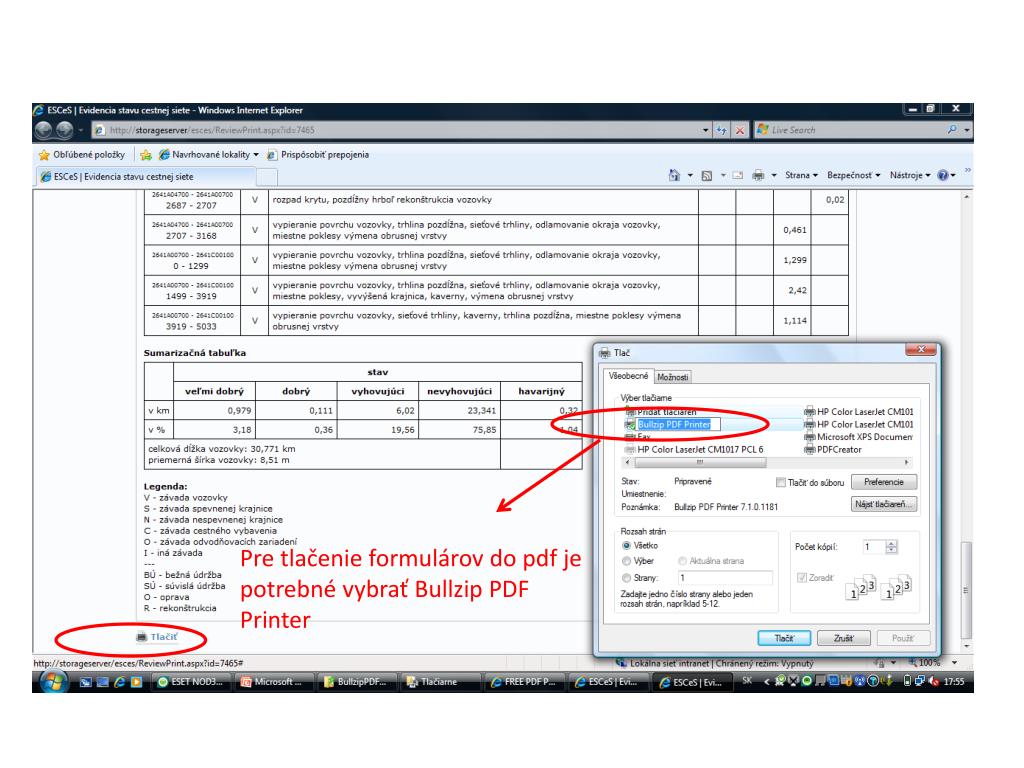This screenshot has height=768, width=1024.
Task: Click the RSS feeds icon
Action: pos(707,175)
